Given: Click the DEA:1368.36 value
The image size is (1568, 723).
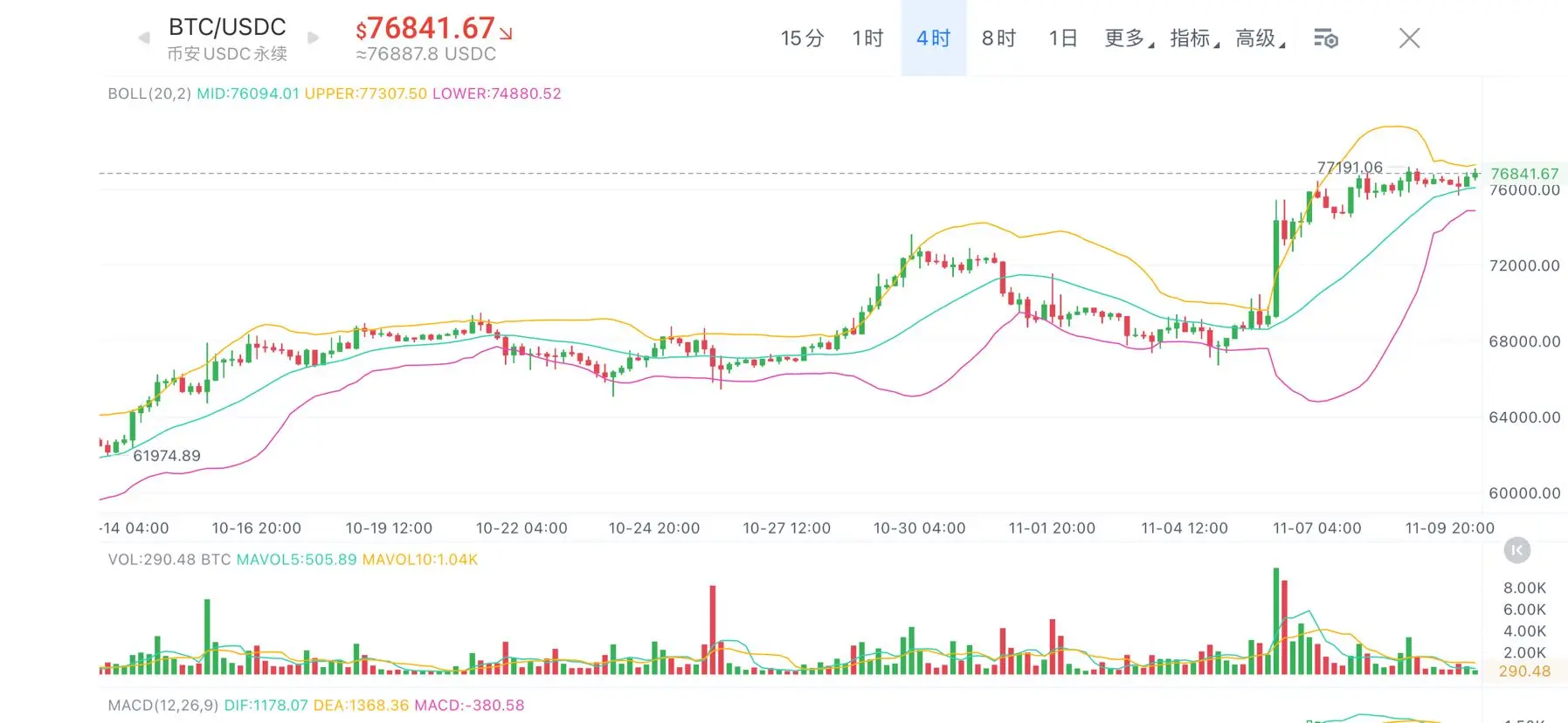Looking at the screenshot, I should pyautogui.click(x=362, y=706).
